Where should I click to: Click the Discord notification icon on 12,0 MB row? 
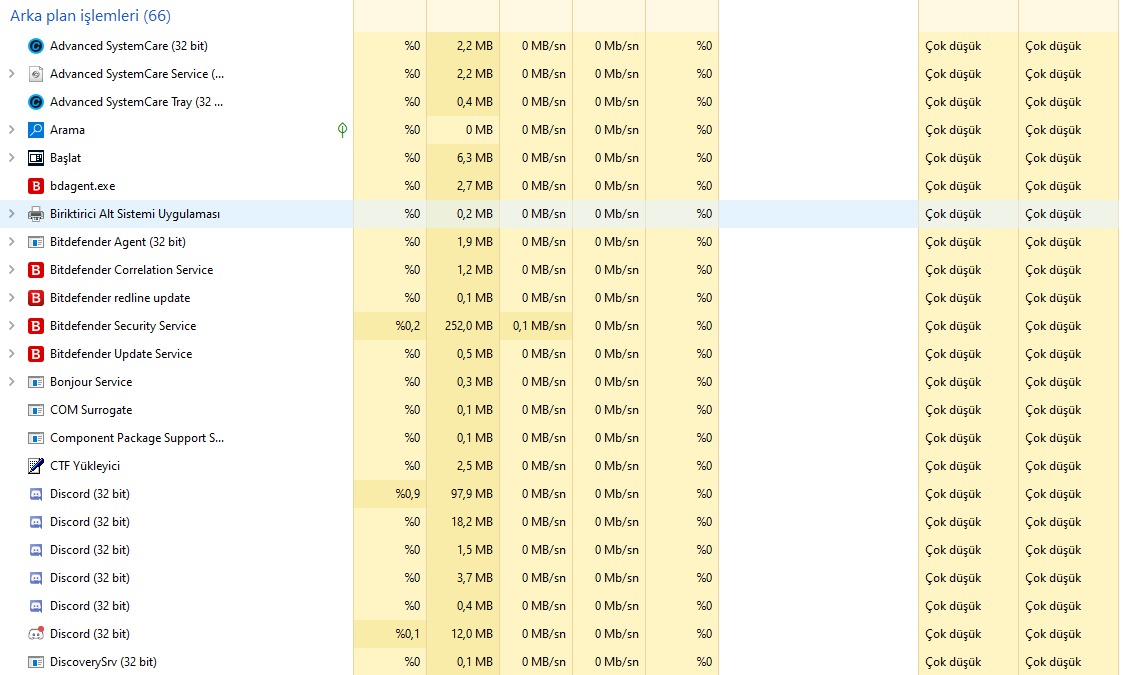tap(36, 633)
